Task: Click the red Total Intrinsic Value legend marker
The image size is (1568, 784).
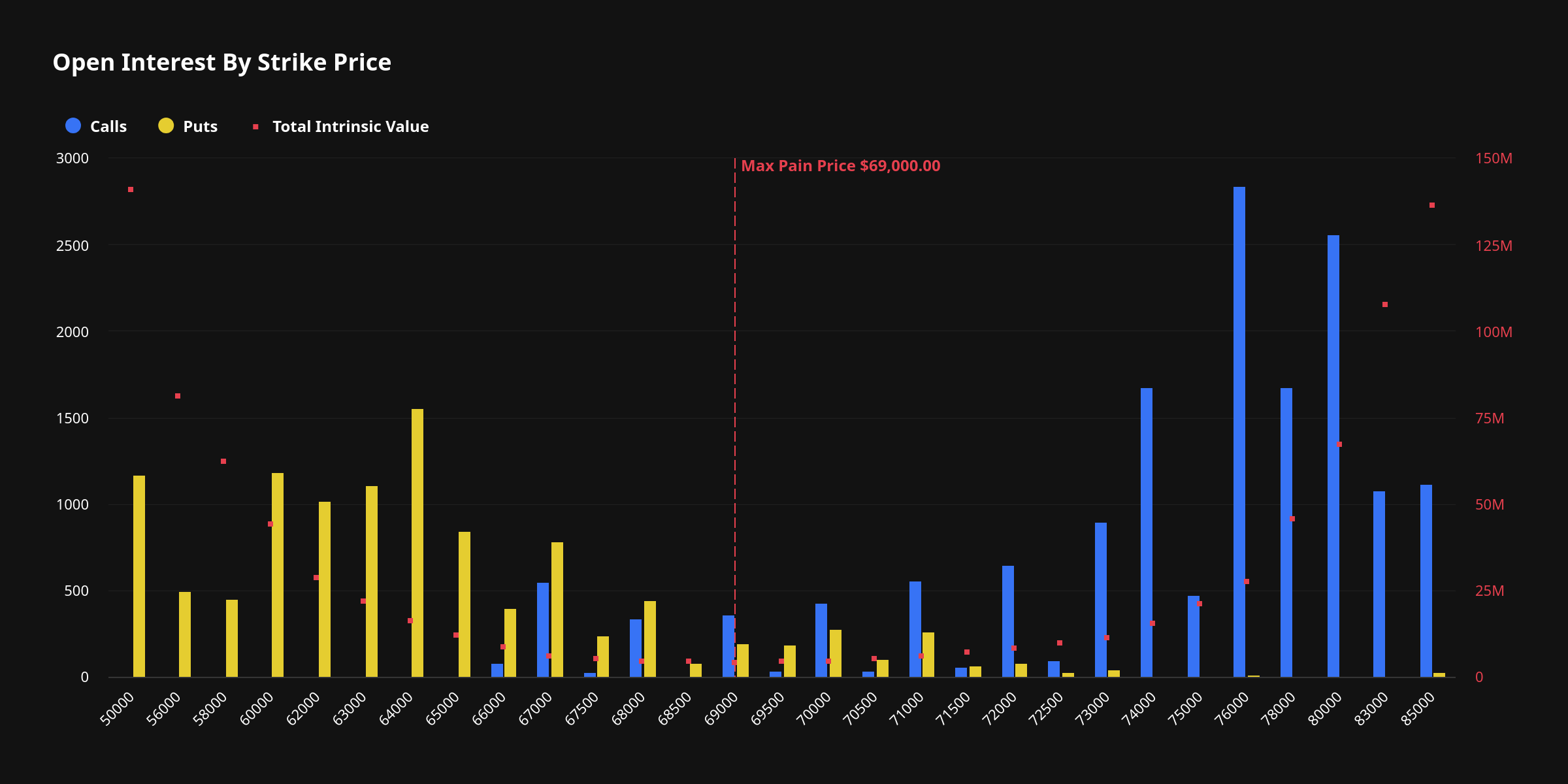Action: point(255,127)
